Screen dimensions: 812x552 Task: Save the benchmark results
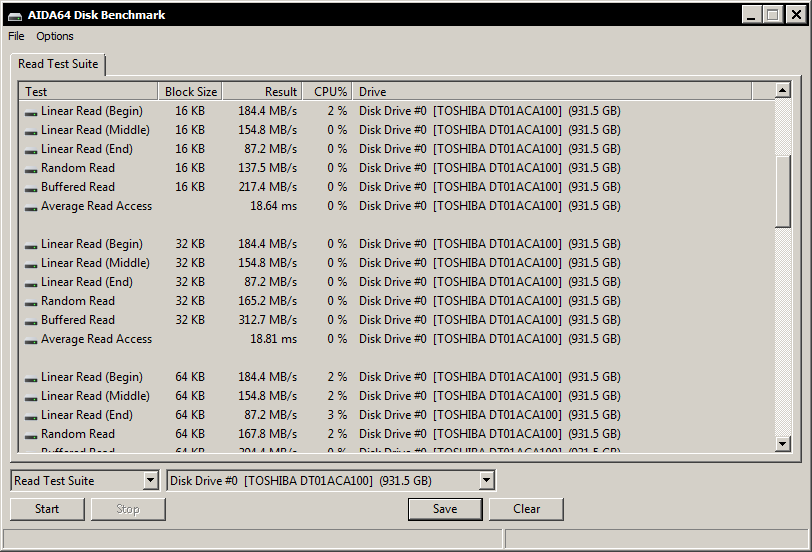445,509
